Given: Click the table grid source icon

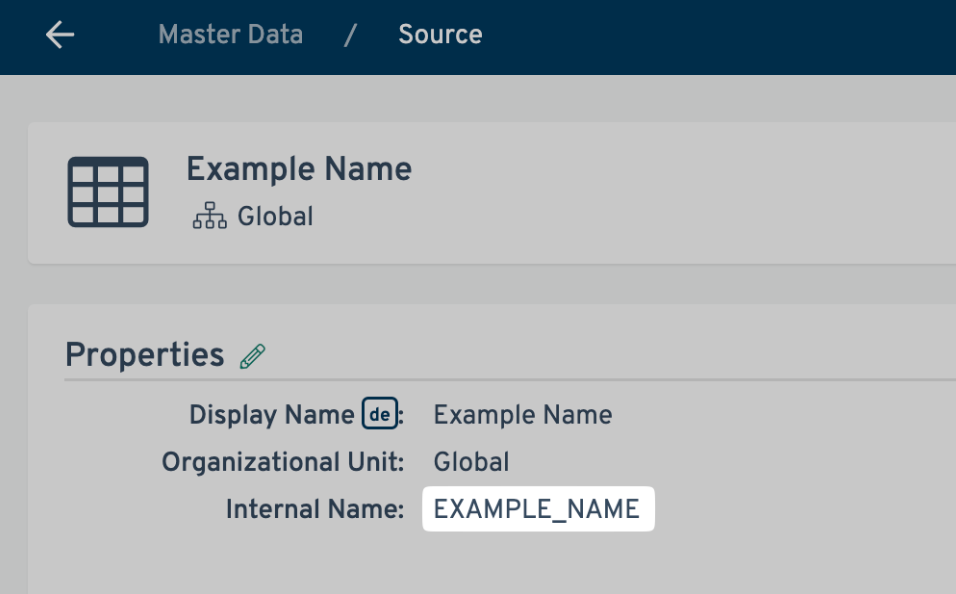Looking at the screenshot, I should click(x=108, y=192).
